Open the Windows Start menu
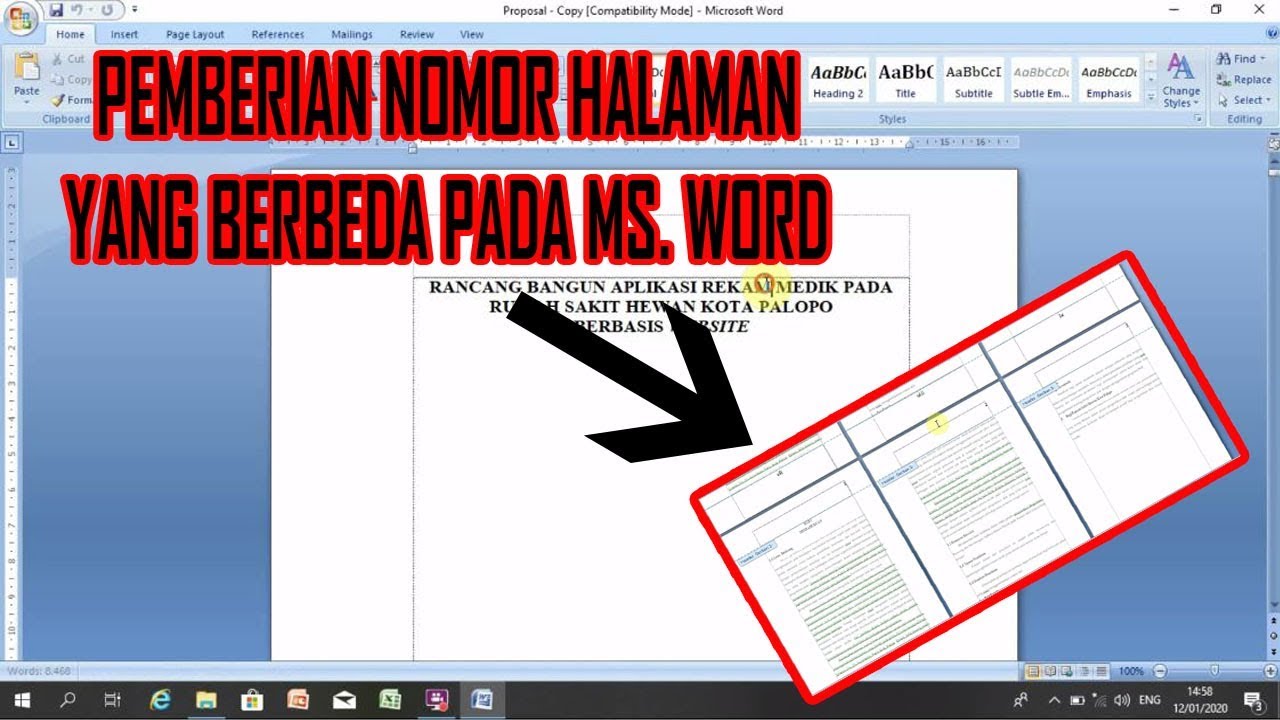The image size is (1280, 720). point(22,700)
